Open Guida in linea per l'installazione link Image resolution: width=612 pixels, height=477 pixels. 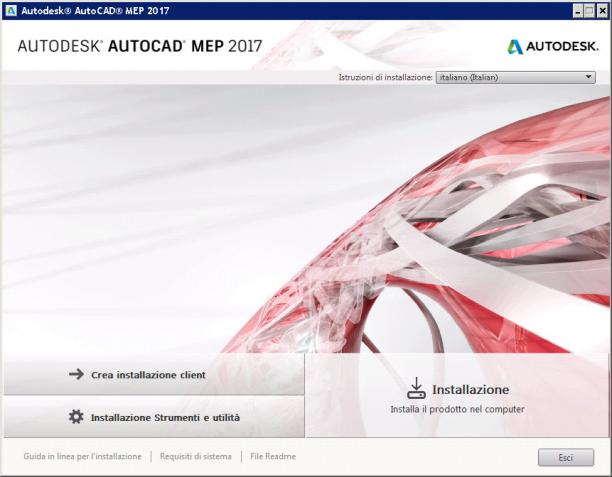(82, 456)
